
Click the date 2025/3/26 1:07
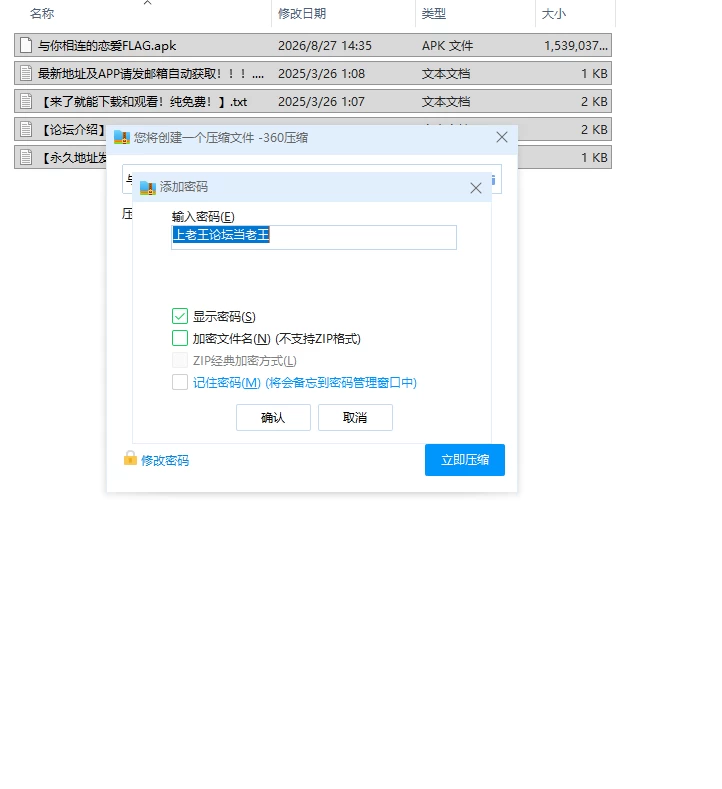322,102
